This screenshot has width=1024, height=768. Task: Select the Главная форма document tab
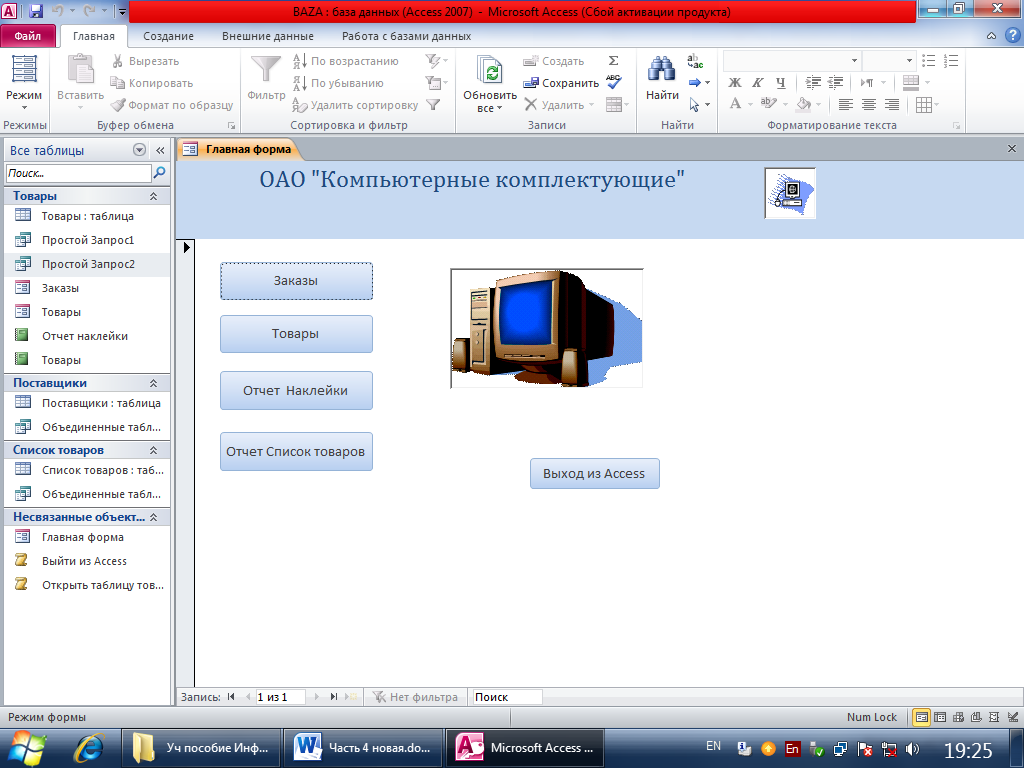pos(239,149)
